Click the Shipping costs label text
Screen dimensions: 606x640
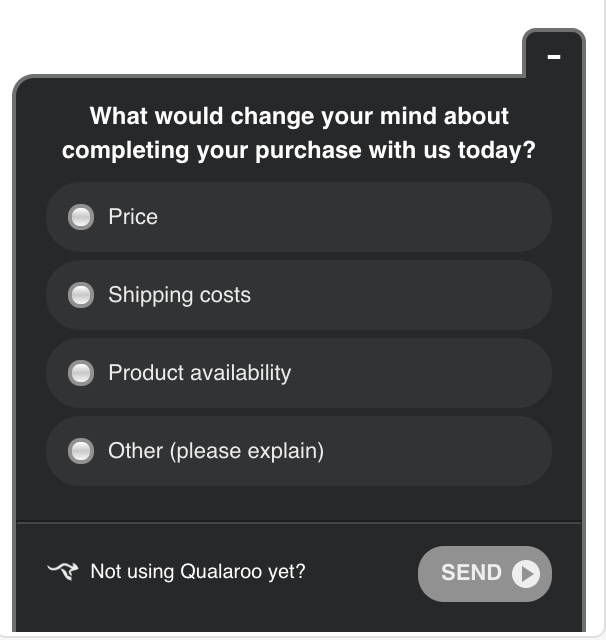click(x=180, y=296)
